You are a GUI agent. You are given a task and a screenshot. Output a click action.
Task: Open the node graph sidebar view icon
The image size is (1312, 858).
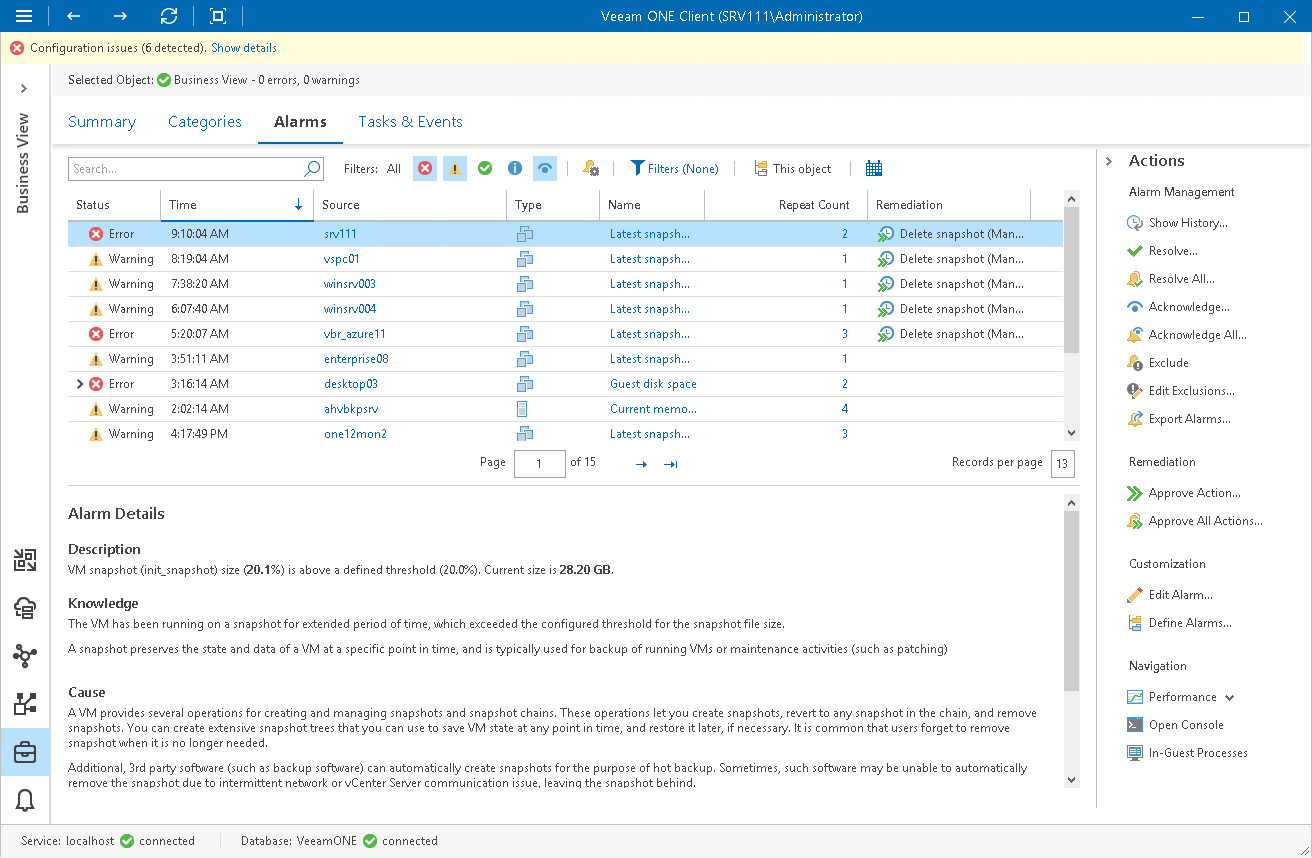(x=25, y=656)
